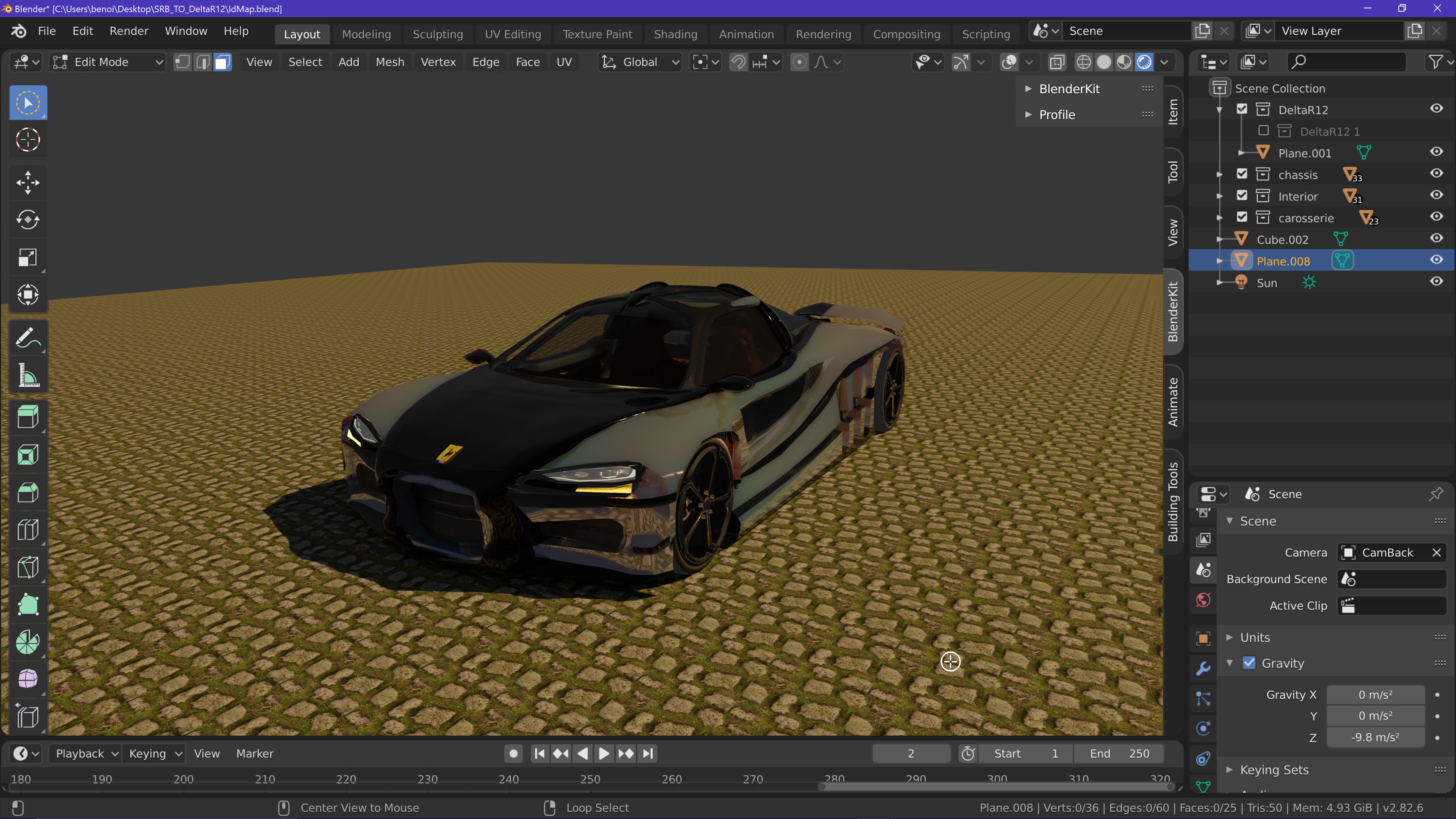Switch to face select mode
Viewport: 1456px width, 819px height.
tap(223, 62)
